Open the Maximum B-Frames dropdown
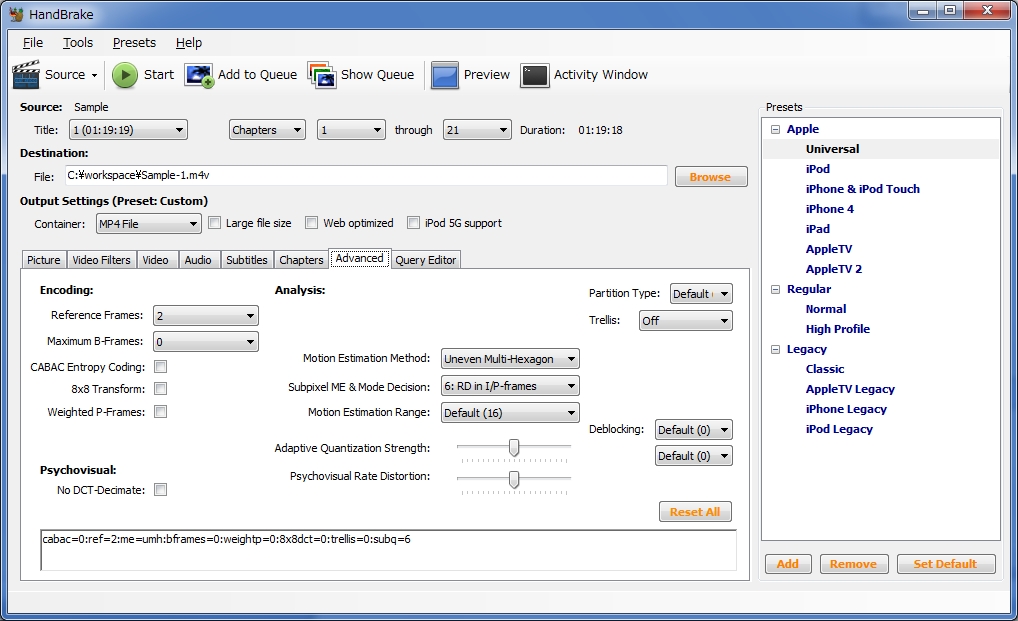 [206, 342]
